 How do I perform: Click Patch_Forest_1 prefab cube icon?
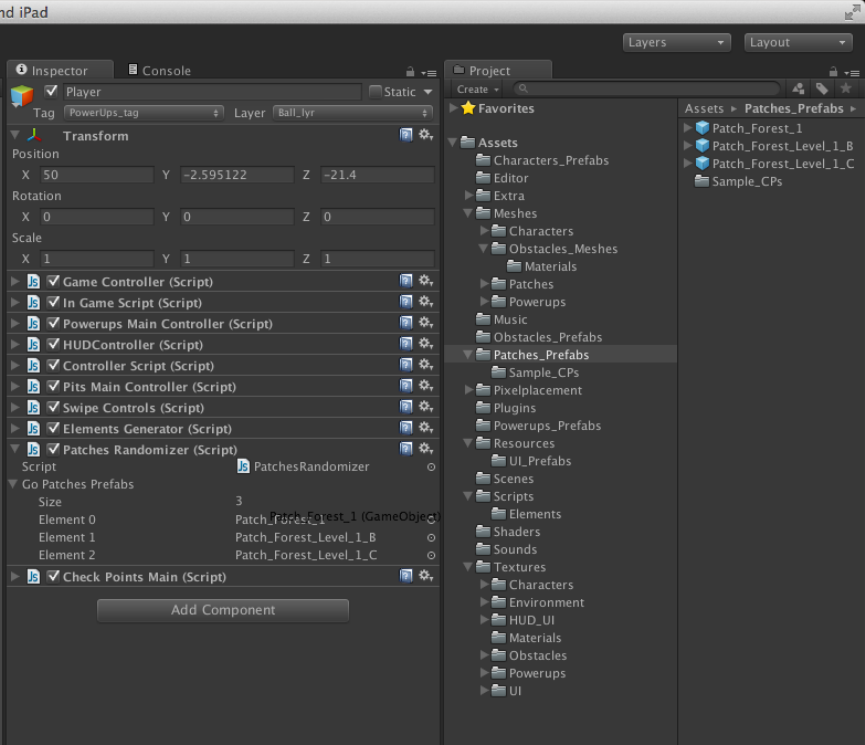[702, 128]
